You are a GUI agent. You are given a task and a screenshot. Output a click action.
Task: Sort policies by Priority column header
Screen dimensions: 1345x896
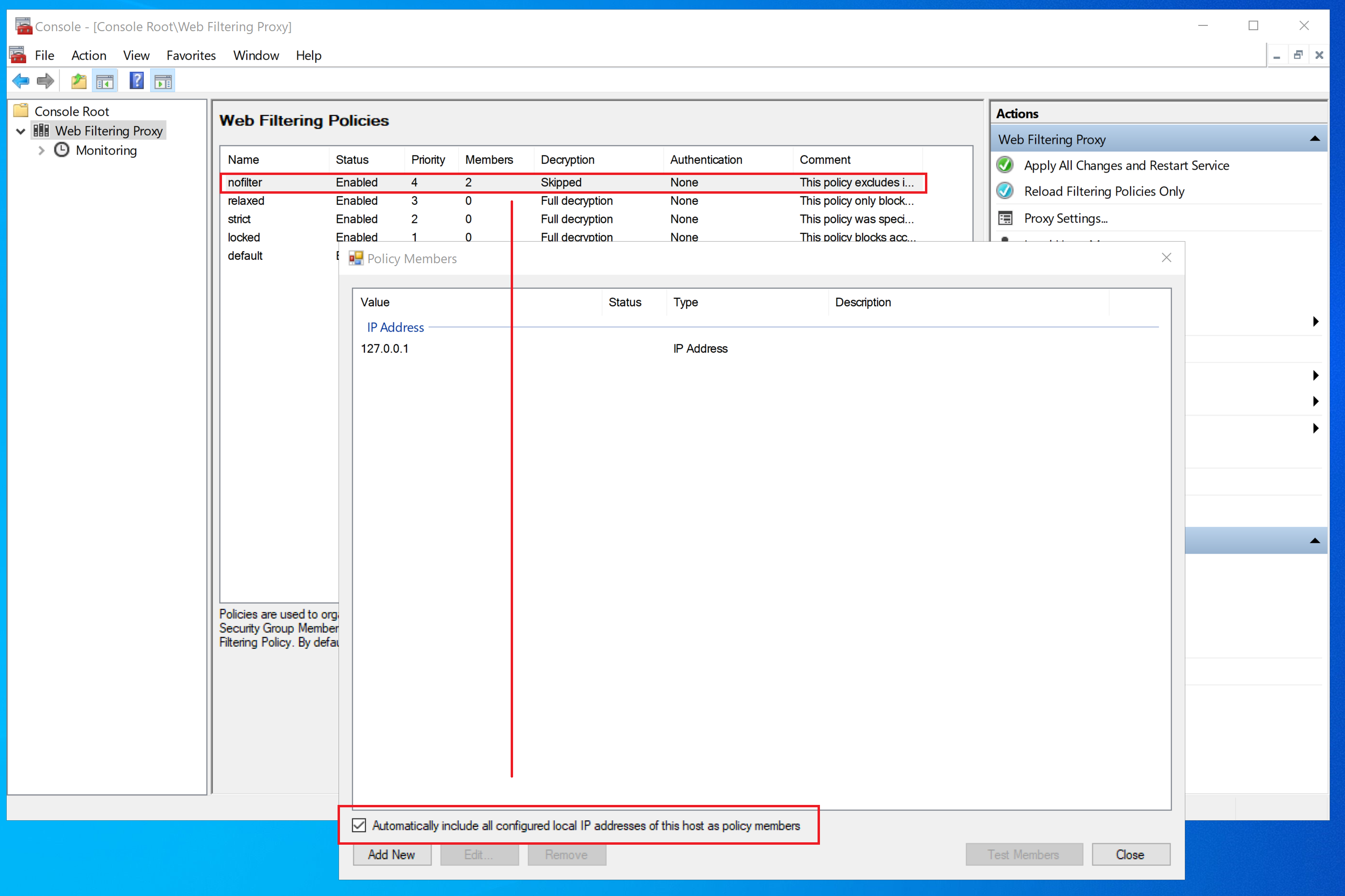coord(432,160)
